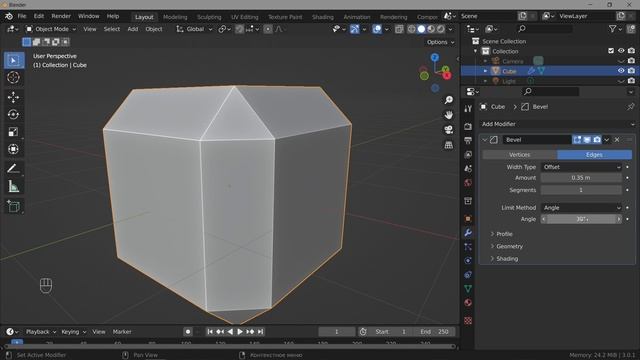Select the Rotate tool
Image resolution: width=640 pixels, height=360 pixels.
click(13, 114)
